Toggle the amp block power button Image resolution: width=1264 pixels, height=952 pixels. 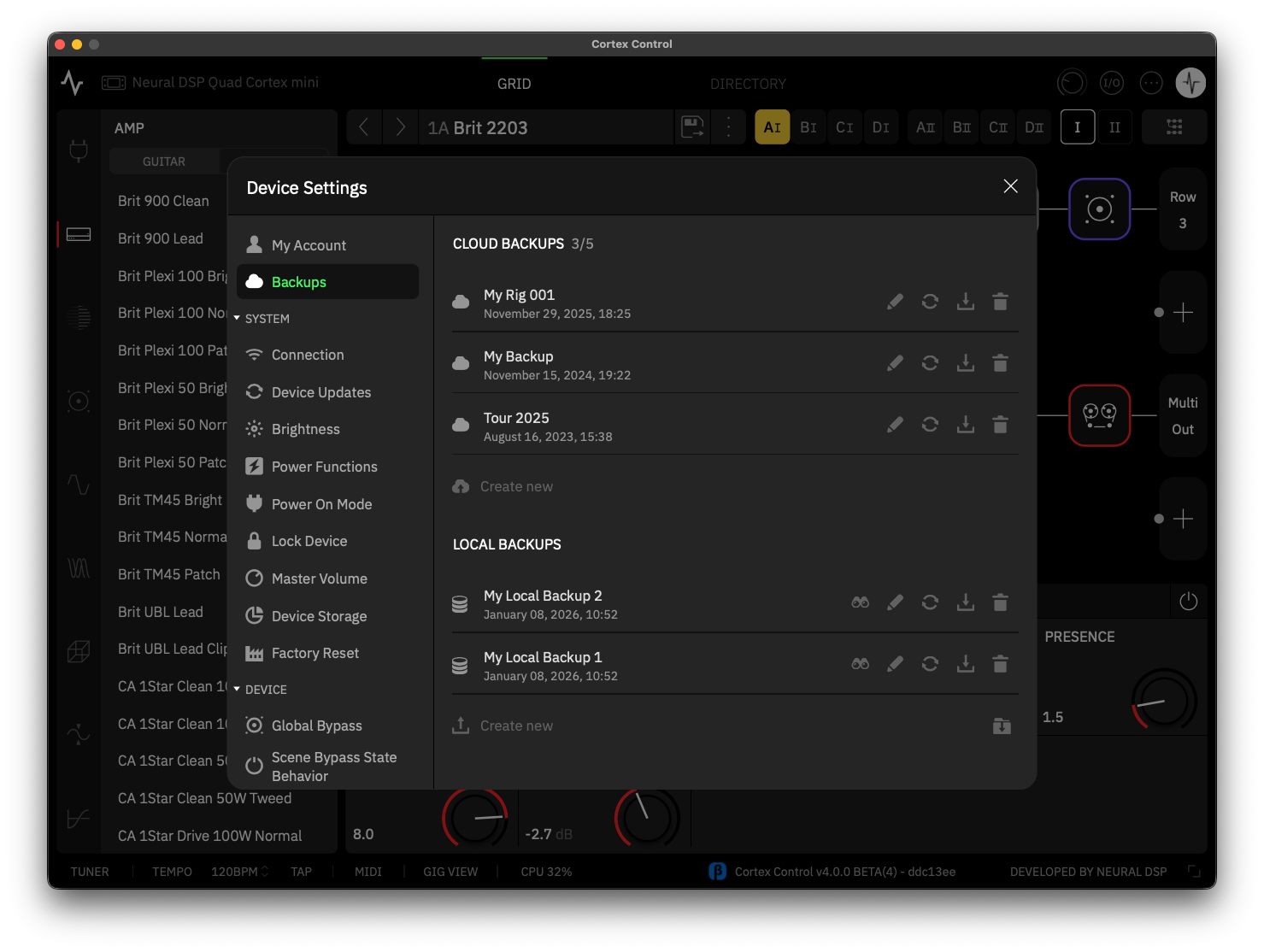point(1188,602)
